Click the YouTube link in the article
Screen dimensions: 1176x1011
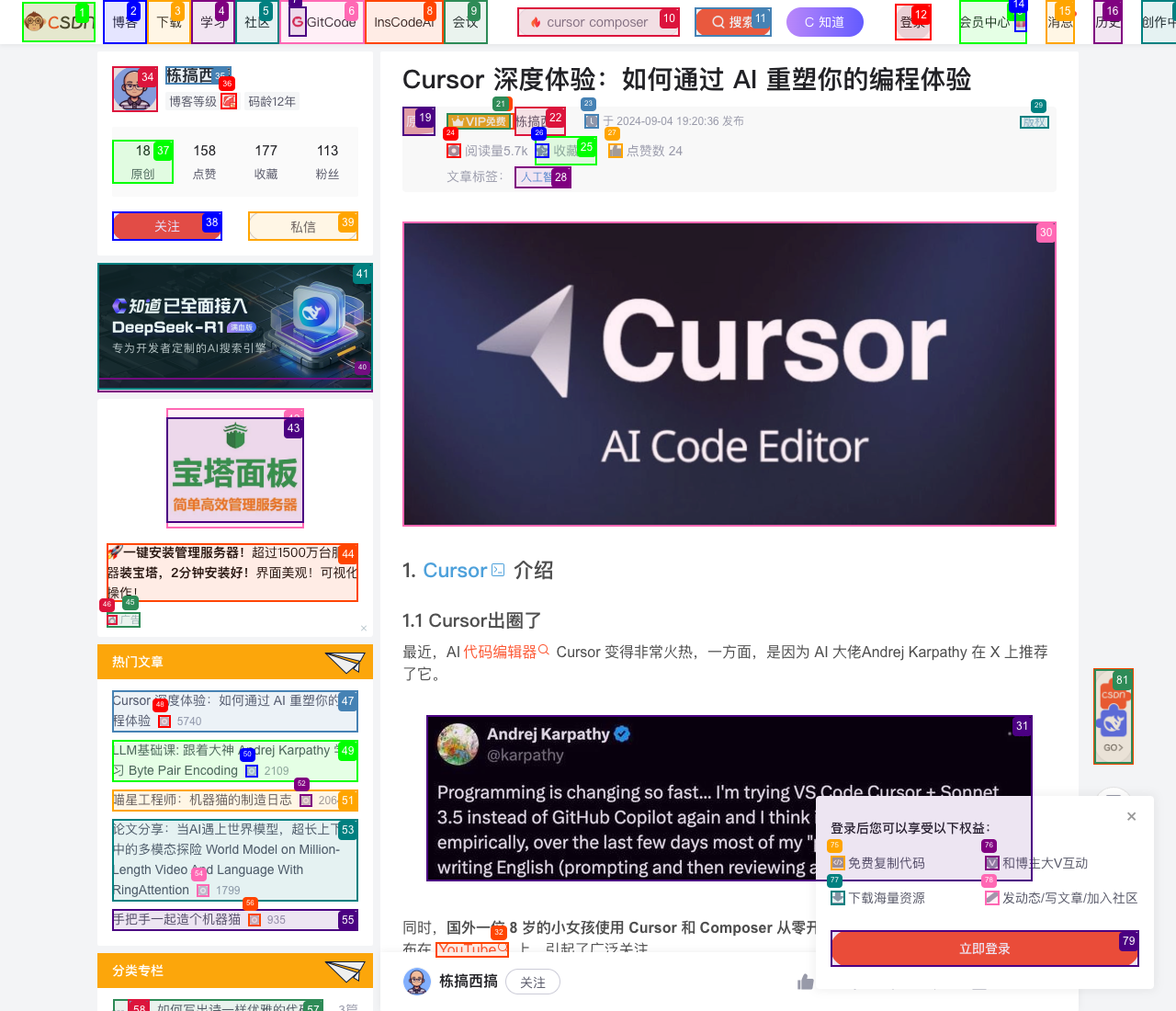coord(472,949)
